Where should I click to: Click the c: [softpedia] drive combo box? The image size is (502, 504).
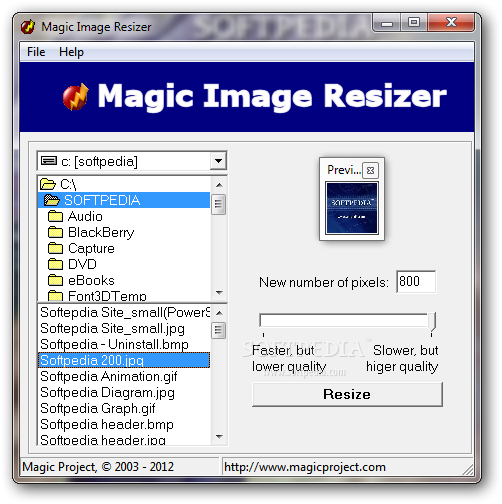[x=132, y=161]
